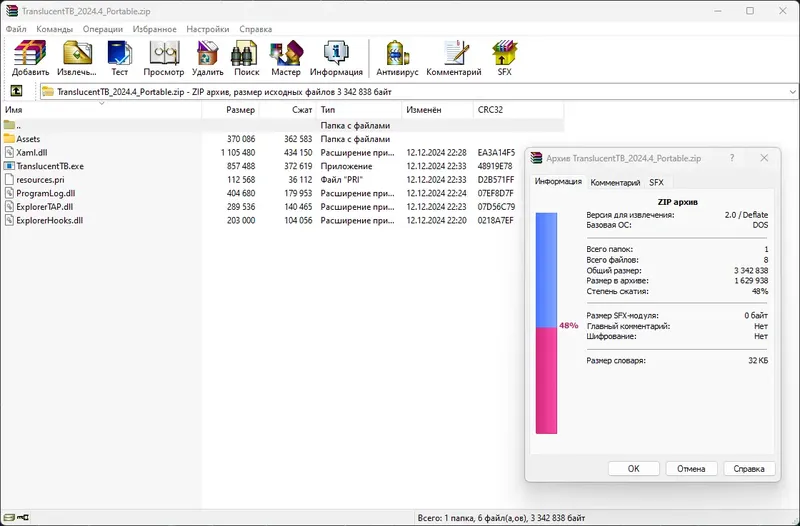The width and height of the screenshot is (800, 526).
Task: Open the Справка menu
Action: click(x=256, y=29)
